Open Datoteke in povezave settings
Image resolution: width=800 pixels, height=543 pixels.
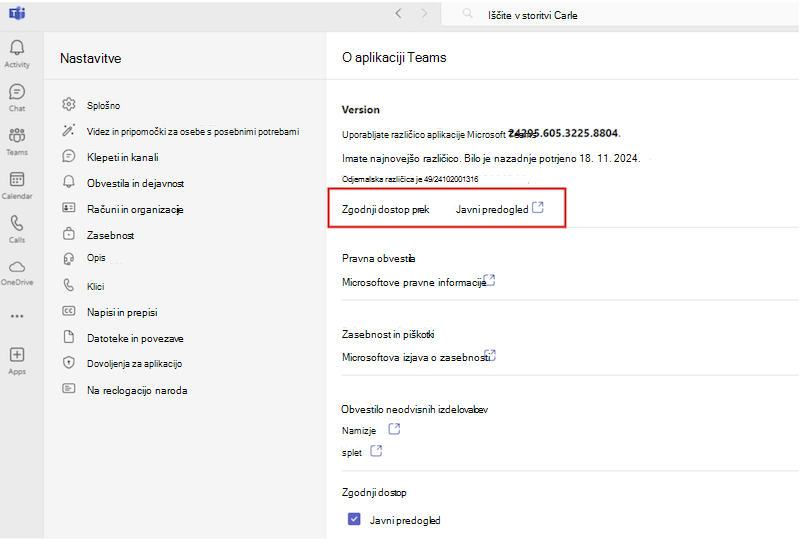tap(135, 338)
